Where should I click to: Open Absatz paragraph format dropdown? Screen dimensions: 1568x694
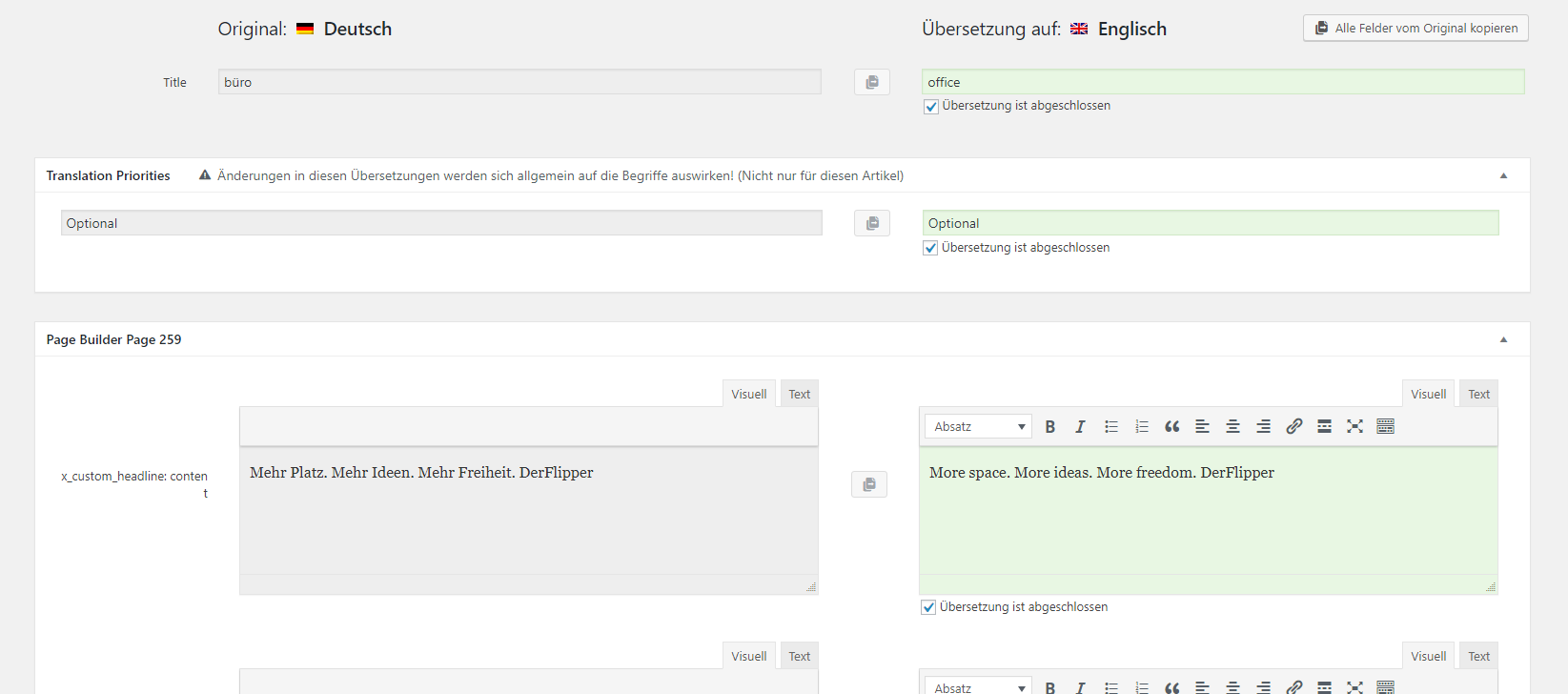click(x=978, y=426)
